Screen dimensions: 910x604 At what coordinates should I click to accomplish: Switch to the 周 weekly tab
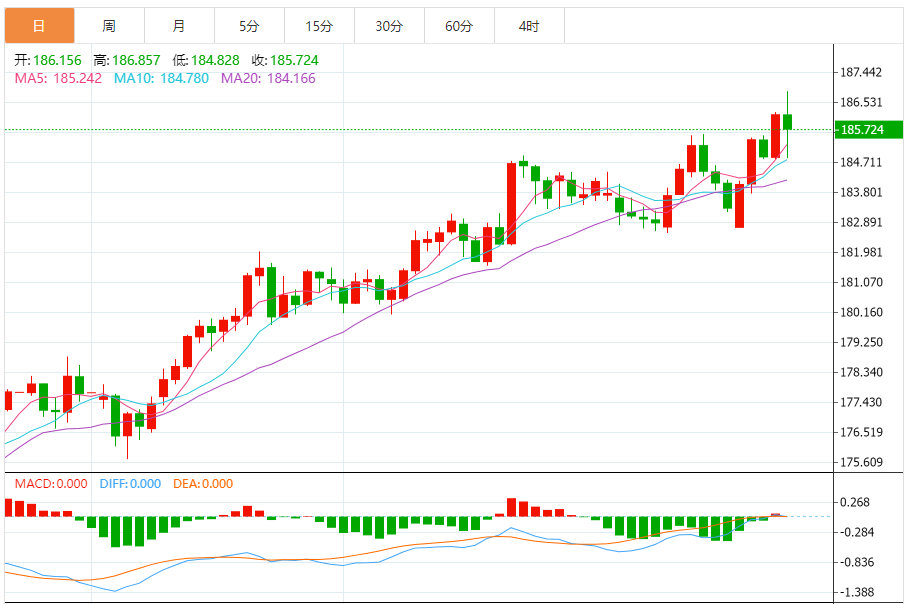click(x=109, y=26)
